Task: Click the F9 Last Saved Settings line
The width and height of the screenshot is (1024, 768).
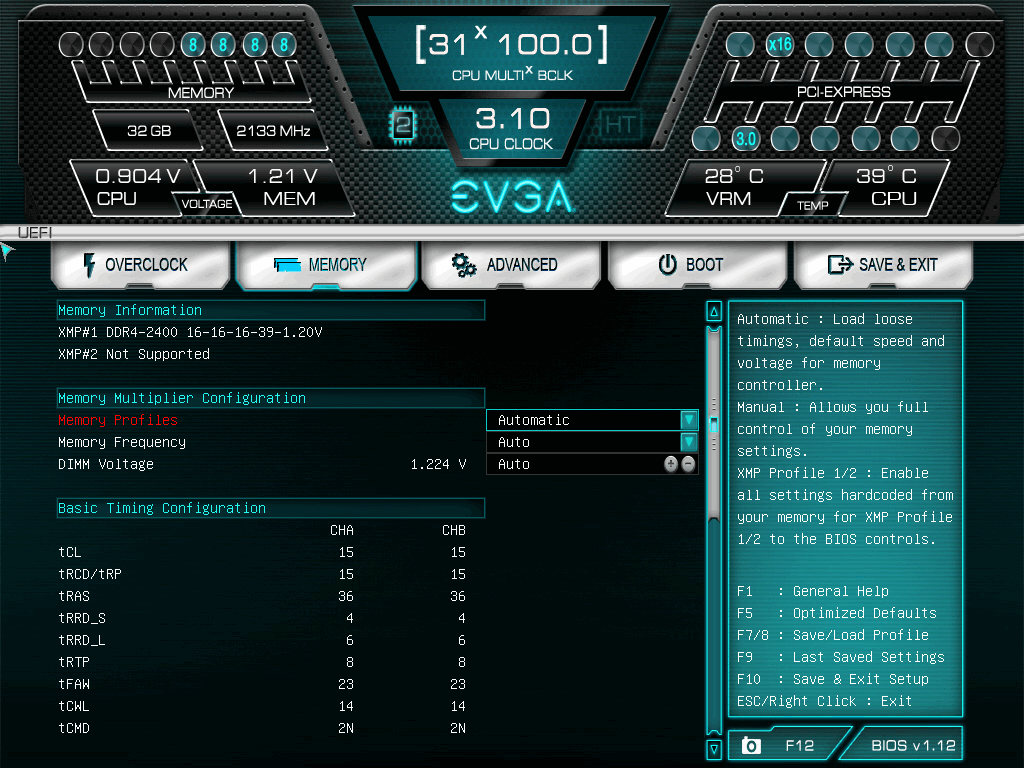Action: pyautogui.click(x=840, y=657)
